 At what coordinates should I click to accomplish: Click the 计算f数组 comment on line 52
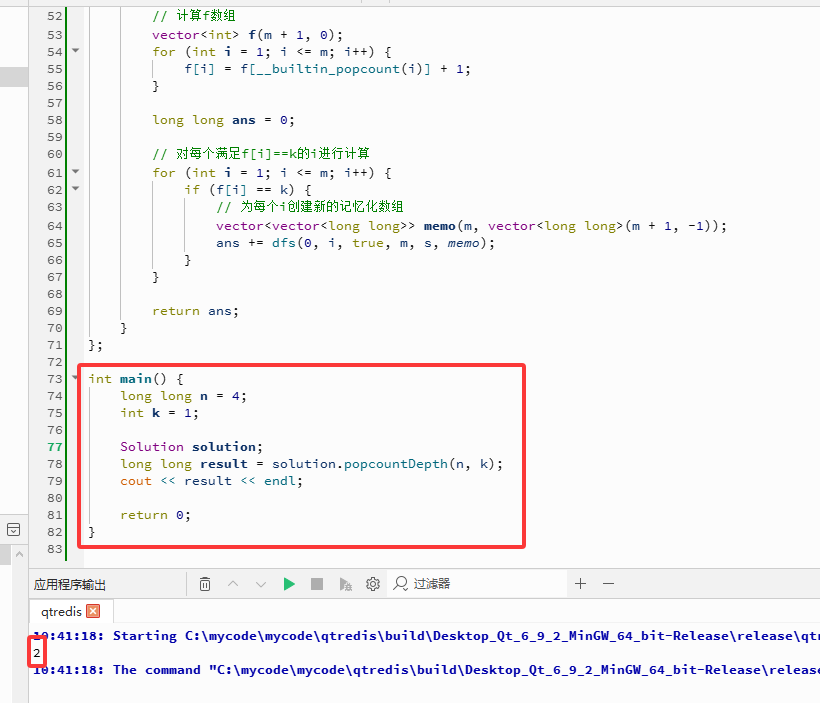click(x=193, y=16)
